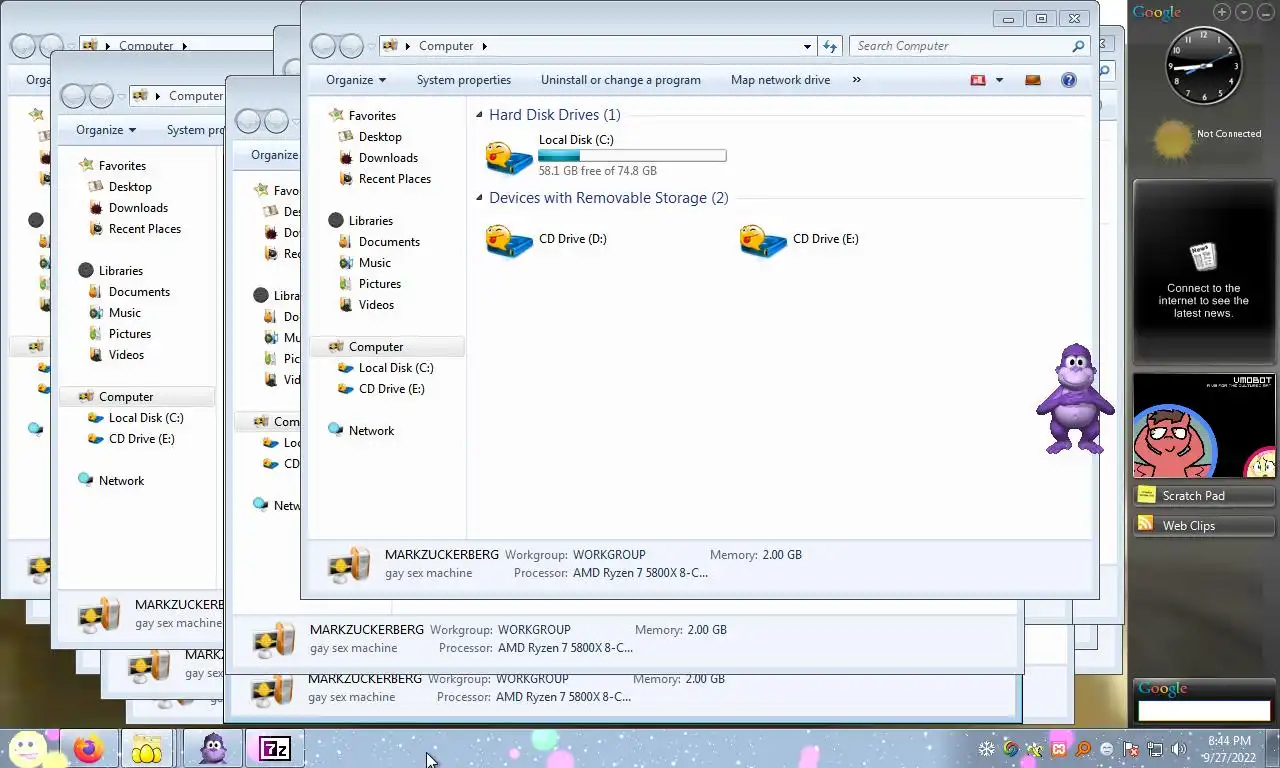Collapse the Devices with Removable Storage group

point(480,198)
